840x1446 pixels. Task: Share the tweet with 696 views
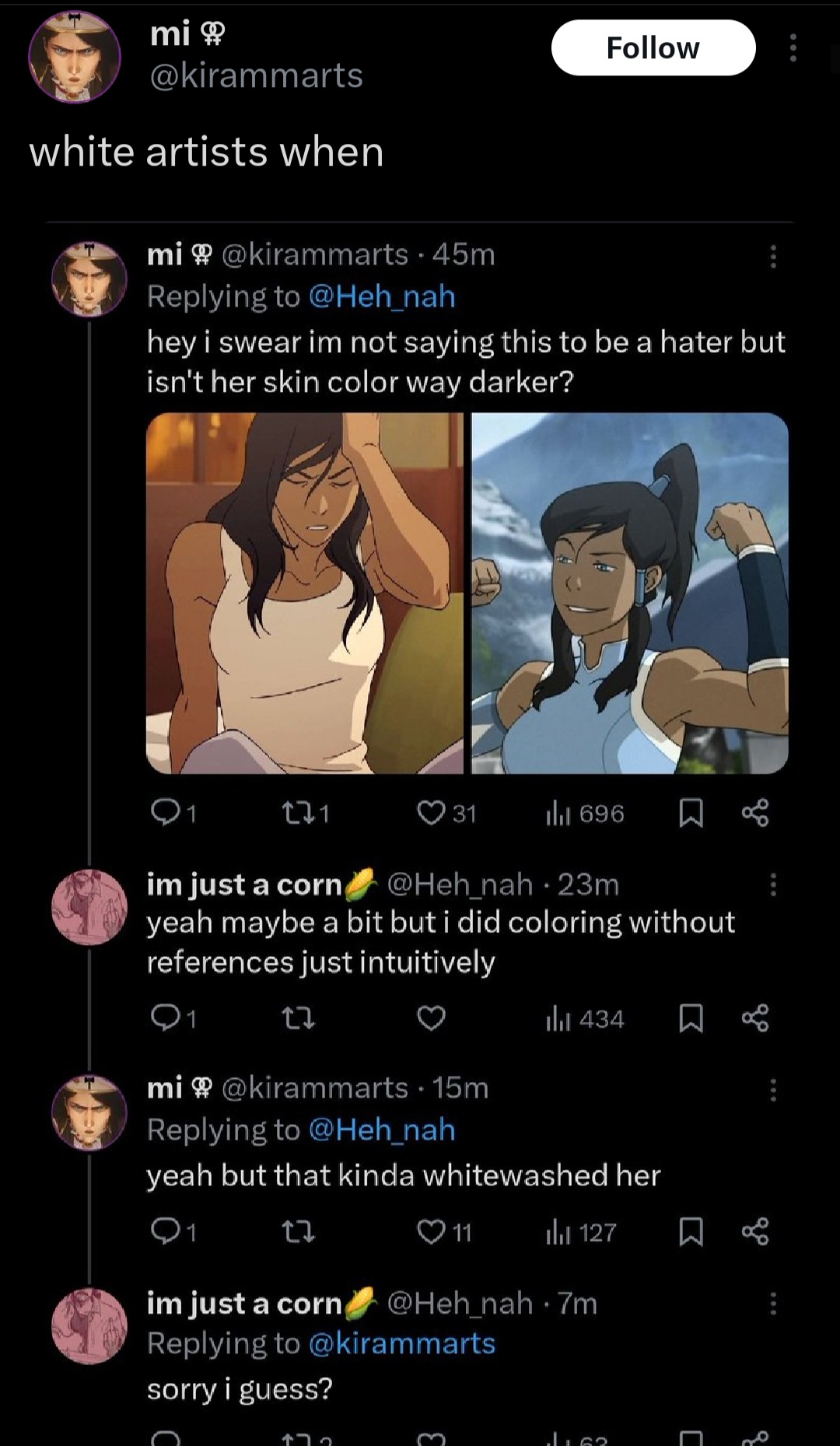pyautogui.click(x=754, y=813)
